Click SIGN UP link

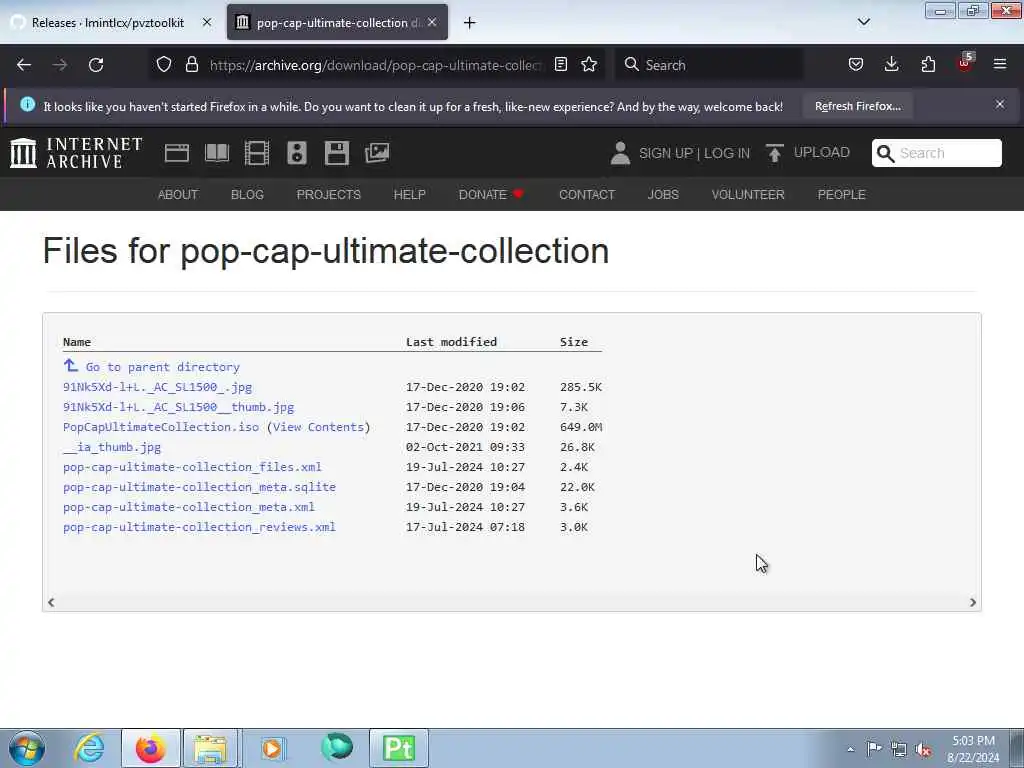point(665,153)
